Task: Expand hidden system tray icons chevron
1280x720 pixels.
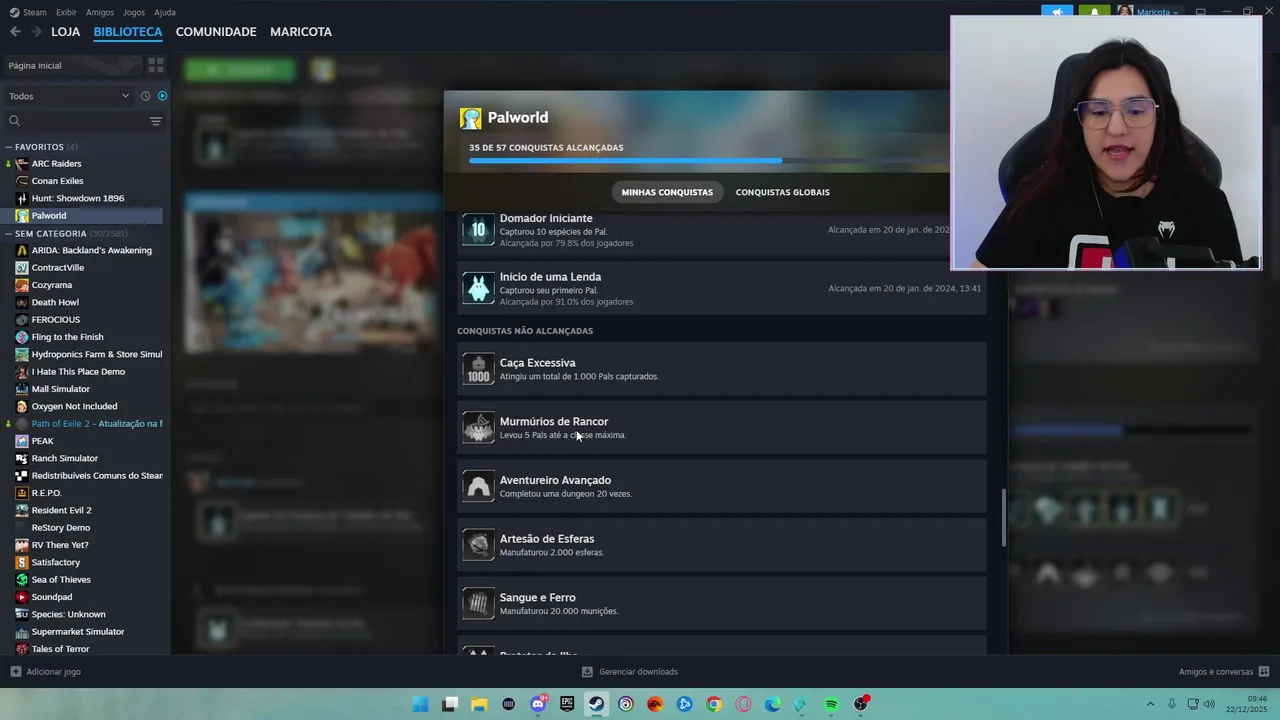Action: (1150, 704)
